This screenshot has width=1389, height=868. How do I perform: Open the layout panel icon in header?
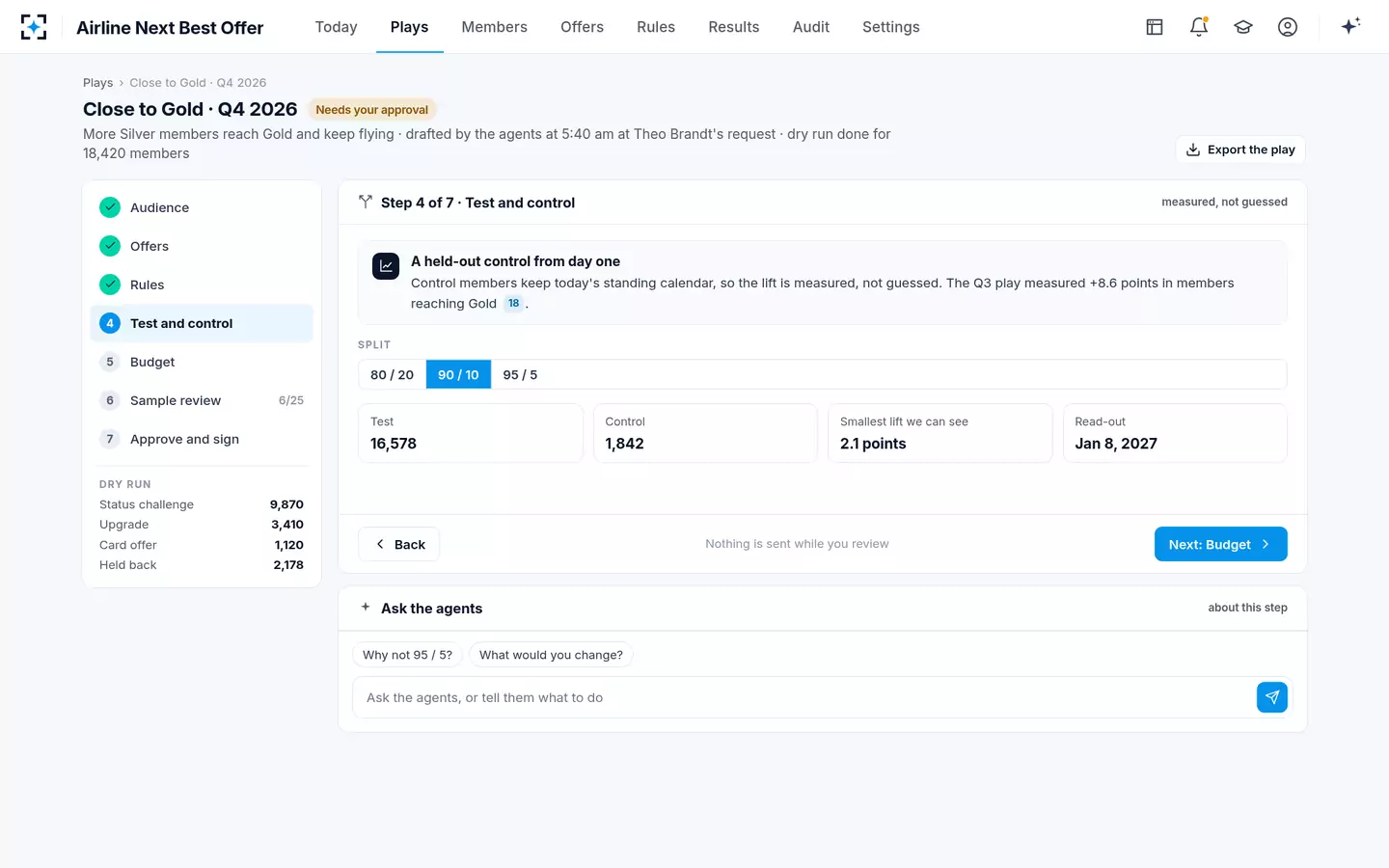click(1155, 27)
